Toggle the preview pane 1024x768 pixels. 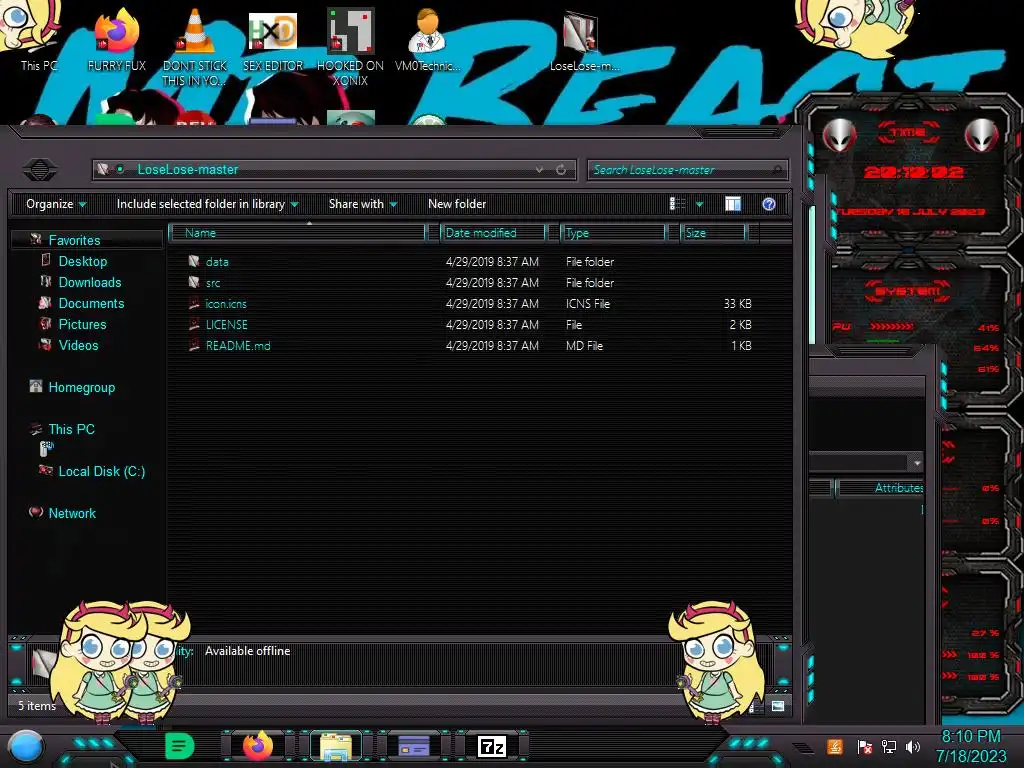733,204
